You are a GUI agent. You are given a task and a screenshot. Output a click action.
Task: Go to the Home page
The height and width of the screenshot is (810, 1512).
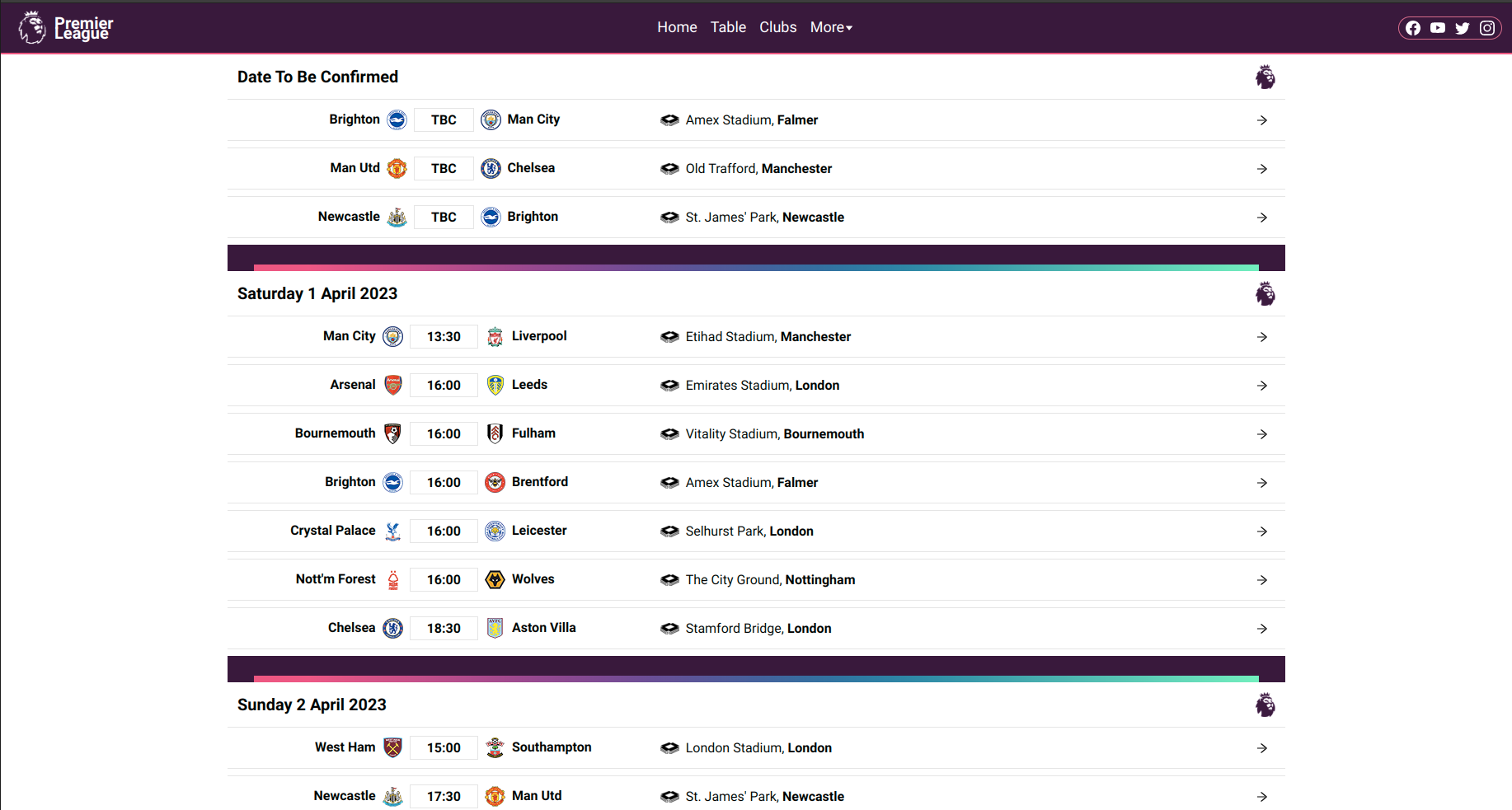677,27
